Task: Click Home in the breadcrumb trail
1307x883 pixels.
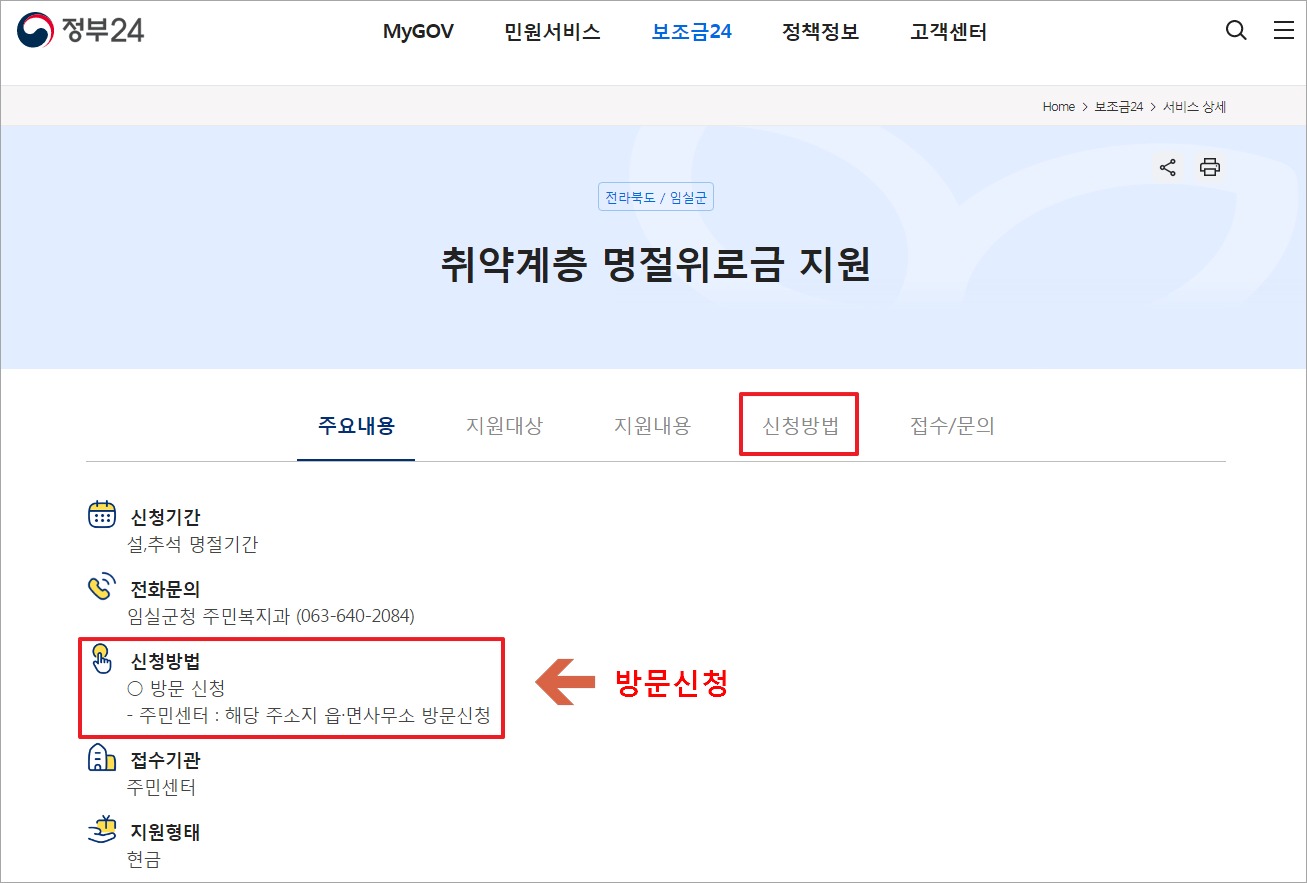Action: tap(1058, 106)
